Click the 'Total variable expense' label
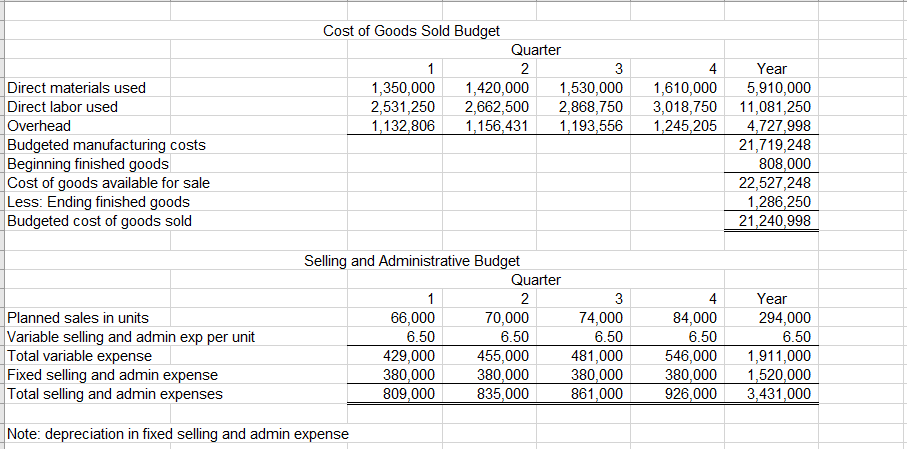This screenshot has width=907, height=449. (79, 356)
